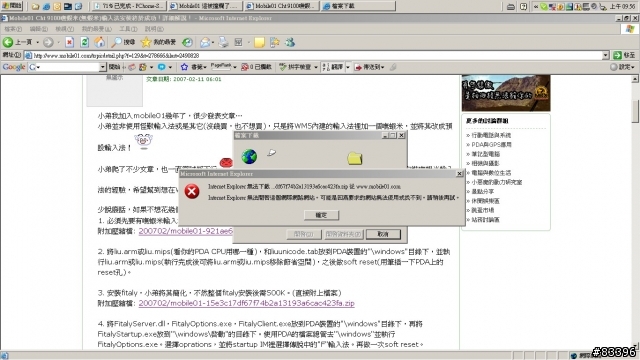Open the History icon in the IE toolbar
This screenshot has width=640, height=360.
tap(187, 42)
